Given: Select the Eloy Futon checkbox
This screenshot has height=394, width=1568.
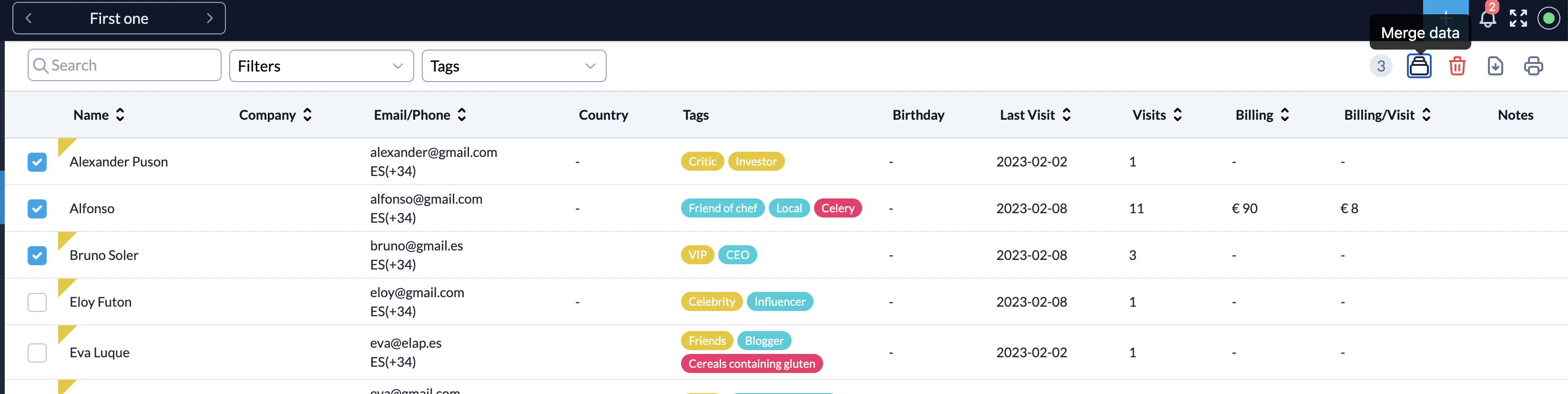Looking at the screenshot, I should tap(37, 302).
